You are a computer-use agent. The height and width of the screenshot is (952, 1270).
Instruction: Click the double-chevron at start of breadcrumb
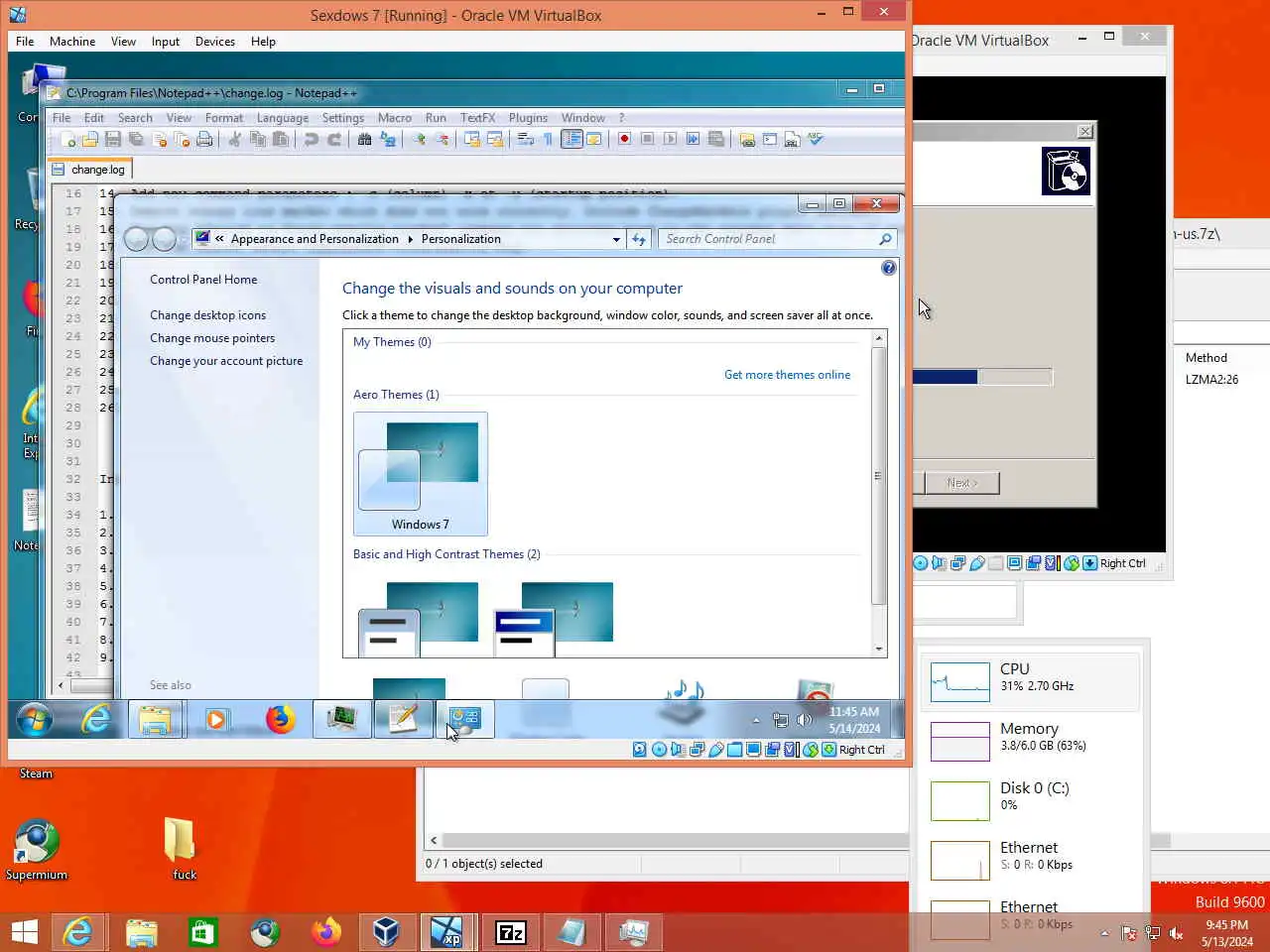pyautogui.click(x=220, y=239)
